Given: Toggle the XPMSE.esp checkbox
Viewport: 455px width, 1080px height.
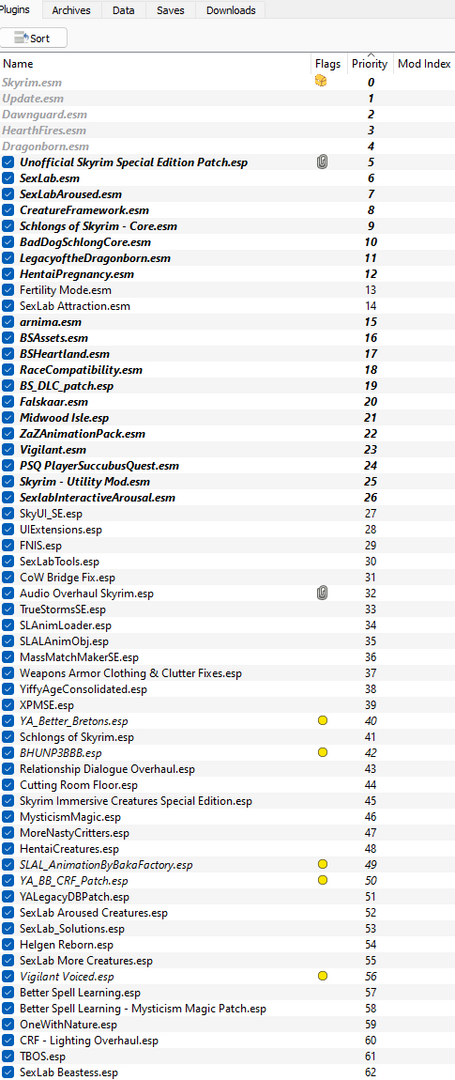Looking at the screenshot, I should pyautogui.click(x=8, y=705).
